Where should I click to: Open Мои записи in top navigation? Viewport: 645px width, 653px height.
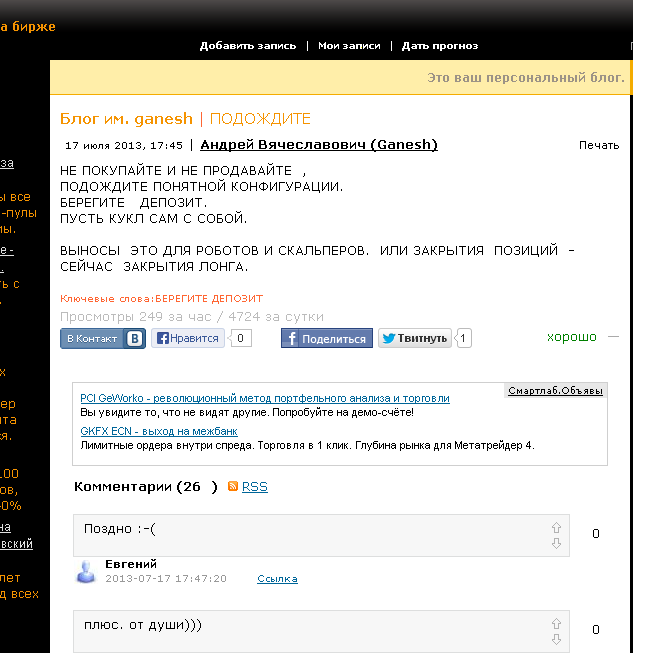pyautogui.click(x=349, y=46)
